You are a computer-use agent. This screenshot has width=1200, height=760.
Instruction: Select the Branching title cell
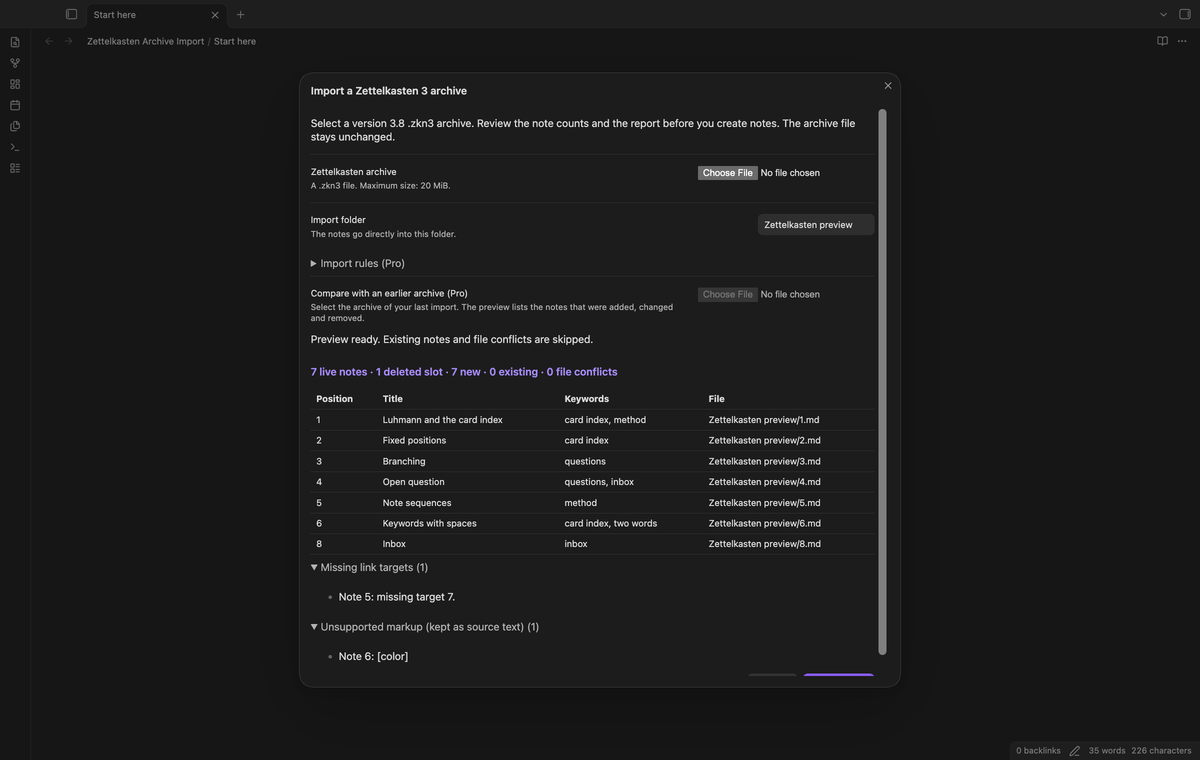click(404, 461)
